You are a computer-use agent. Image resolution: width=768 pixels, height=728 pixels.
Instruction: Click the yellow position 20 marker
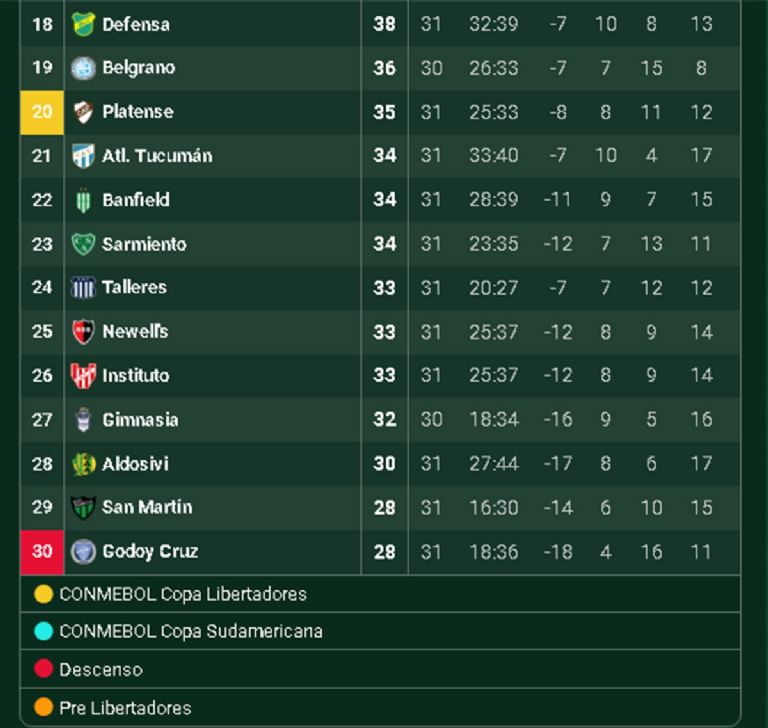pyautogui.click(x=42, y=112)
